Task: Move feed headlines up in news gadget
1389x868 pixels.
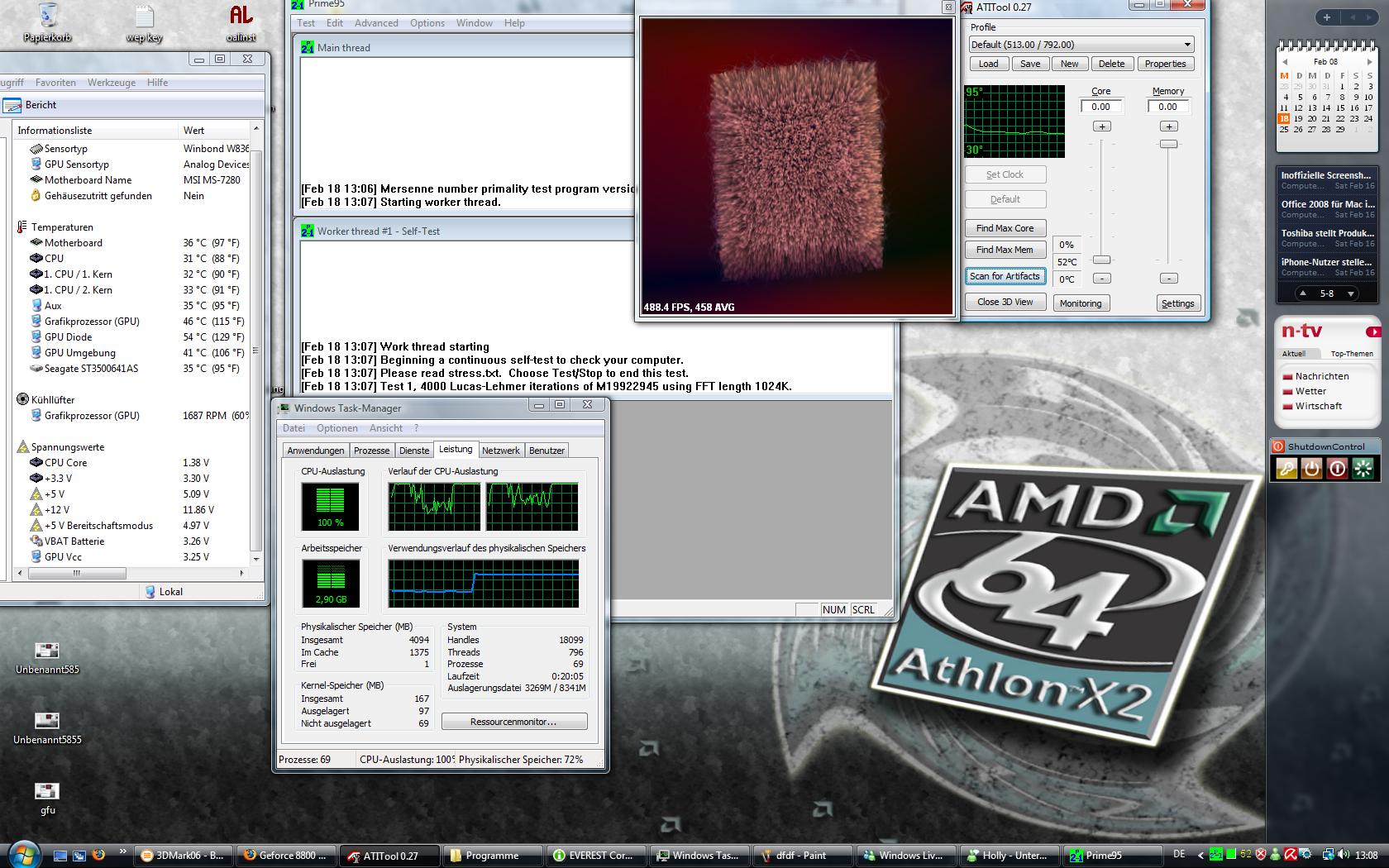Action: tap(1303, 293)
